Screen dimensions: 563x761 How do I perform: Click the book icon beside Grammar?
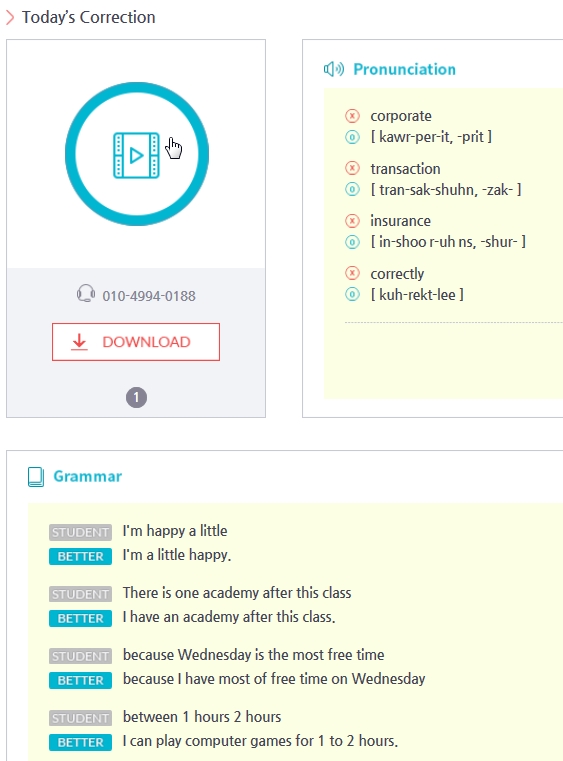click(x=36, y=477)
